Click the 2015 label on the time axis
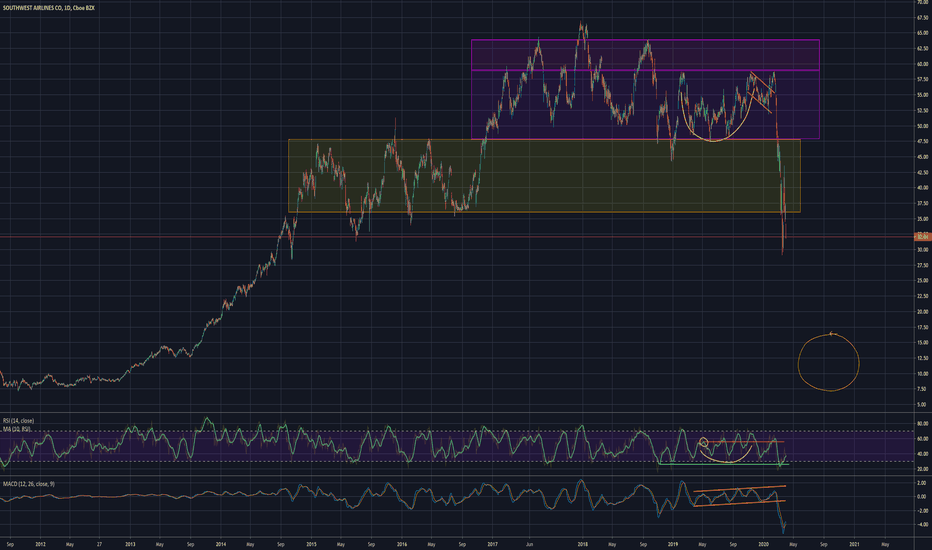Image resolution: width=932 pixels, height=550 pixels. [311, 544]
